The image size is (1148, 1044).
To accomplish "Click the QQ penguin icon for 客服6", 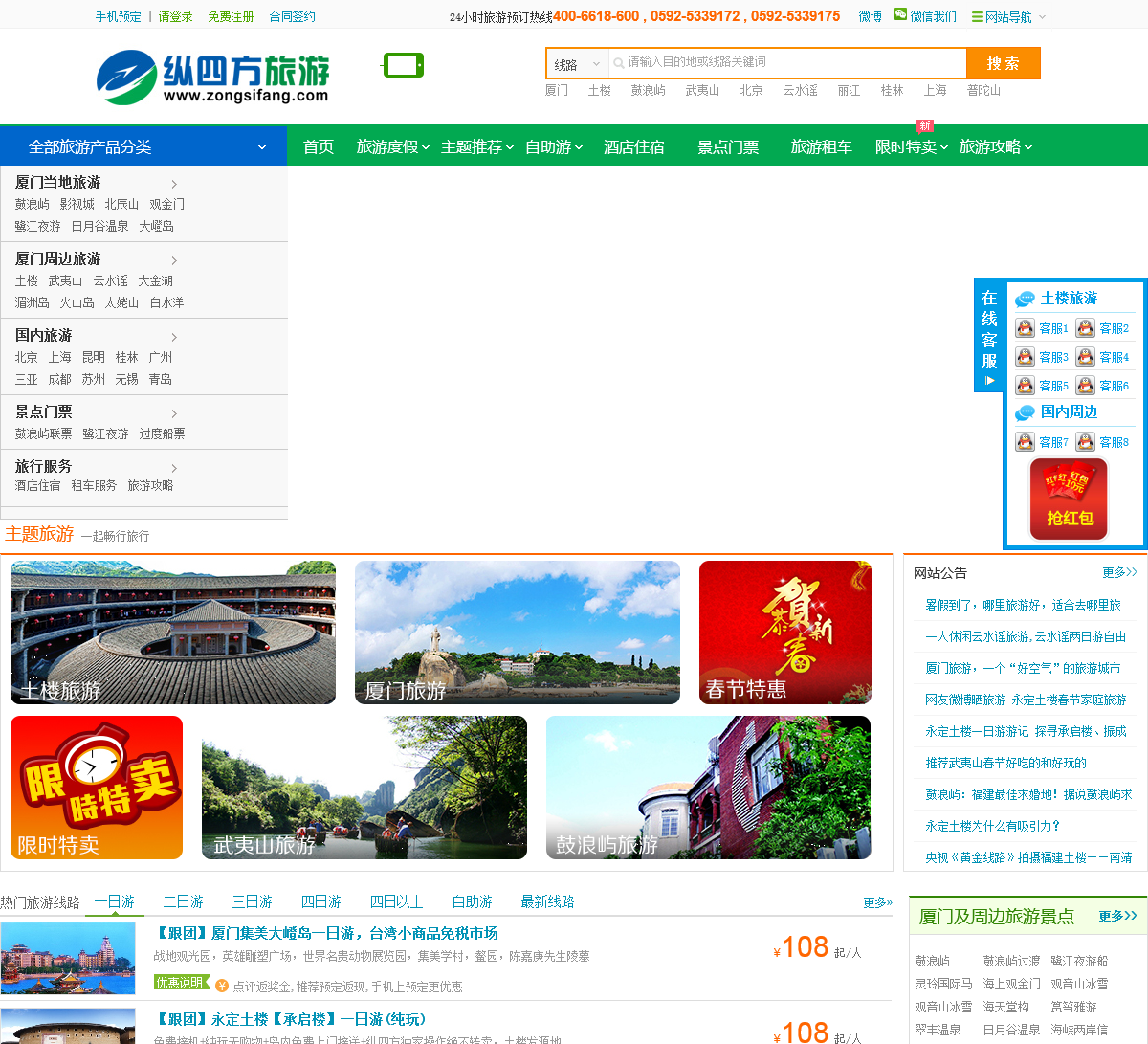I will [x=1085, y=386].
